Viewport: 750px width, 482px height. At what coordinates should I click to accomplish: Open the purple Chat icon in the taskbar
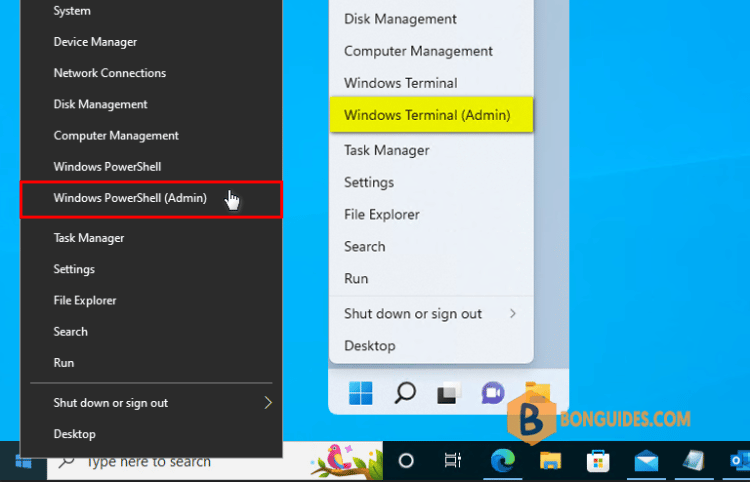pyautogui.click(x=493, y=393)
